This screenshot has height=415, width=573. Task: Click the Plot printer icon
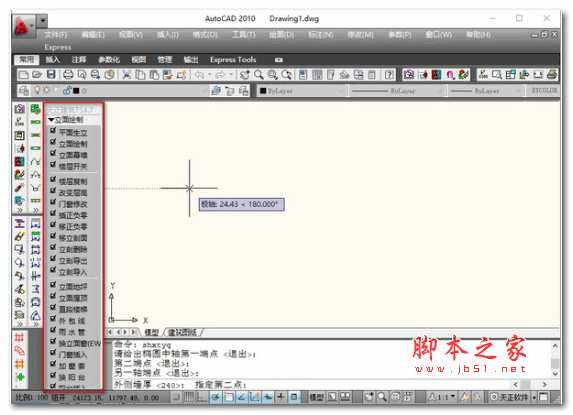coord(68,75)
